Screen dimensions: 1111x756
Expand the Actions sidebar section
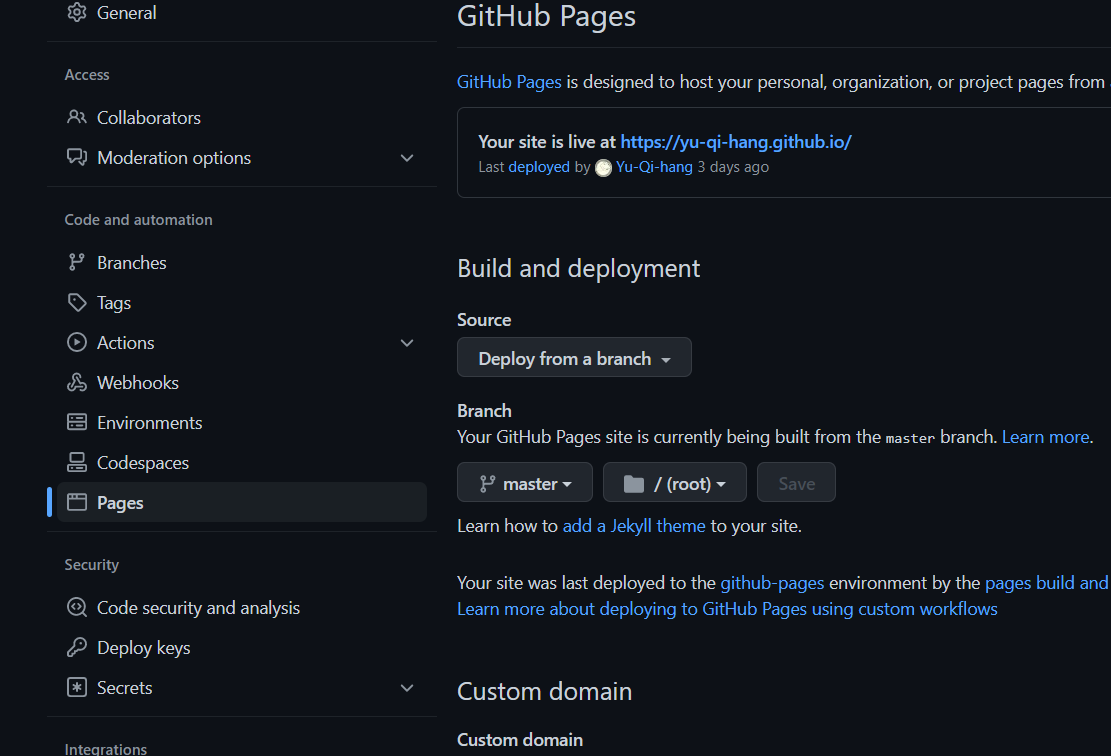point(407,342)
